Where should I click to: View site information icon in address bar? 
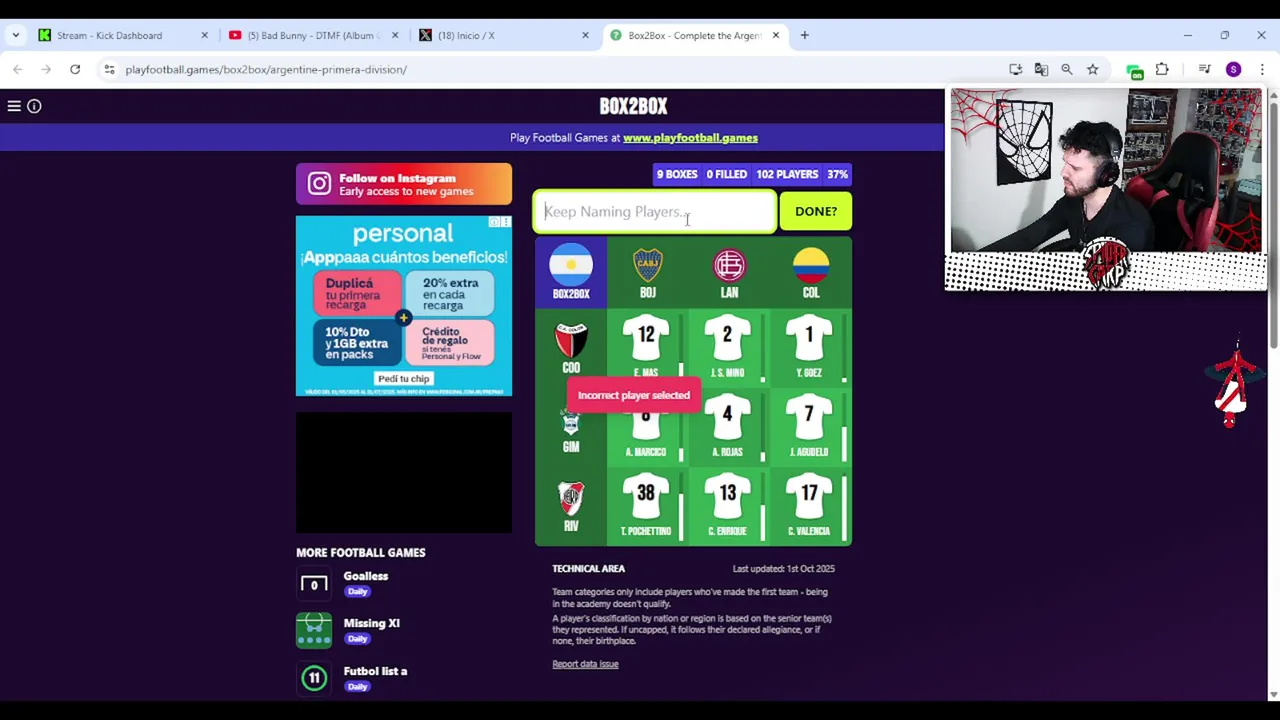(x=109, y=69)
